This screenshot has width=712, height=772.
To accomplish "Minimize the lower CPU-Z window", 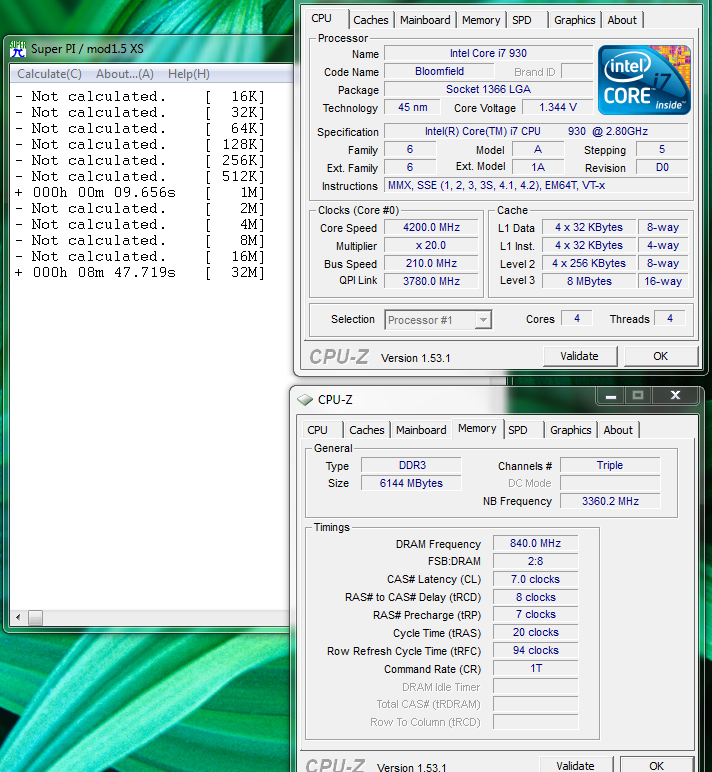I will (611, 395).
